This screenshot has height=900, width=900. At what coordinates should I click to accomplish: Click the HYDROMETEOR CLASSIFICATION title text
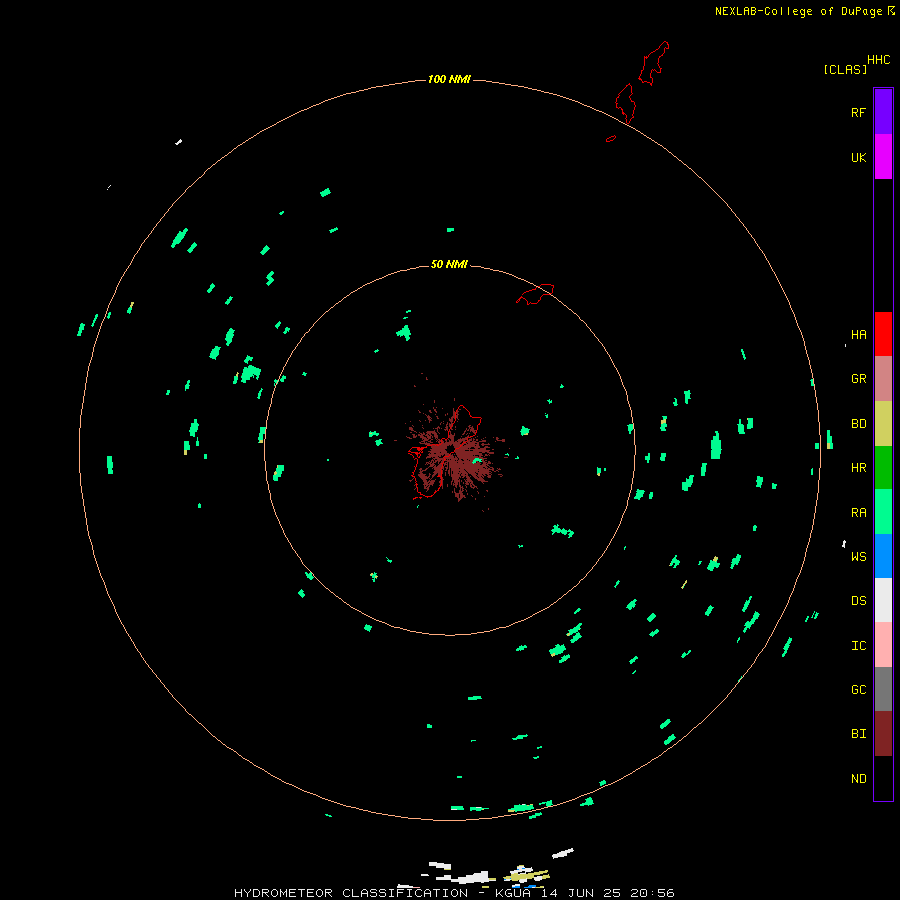pyautogui.click(x=351, y=893)
